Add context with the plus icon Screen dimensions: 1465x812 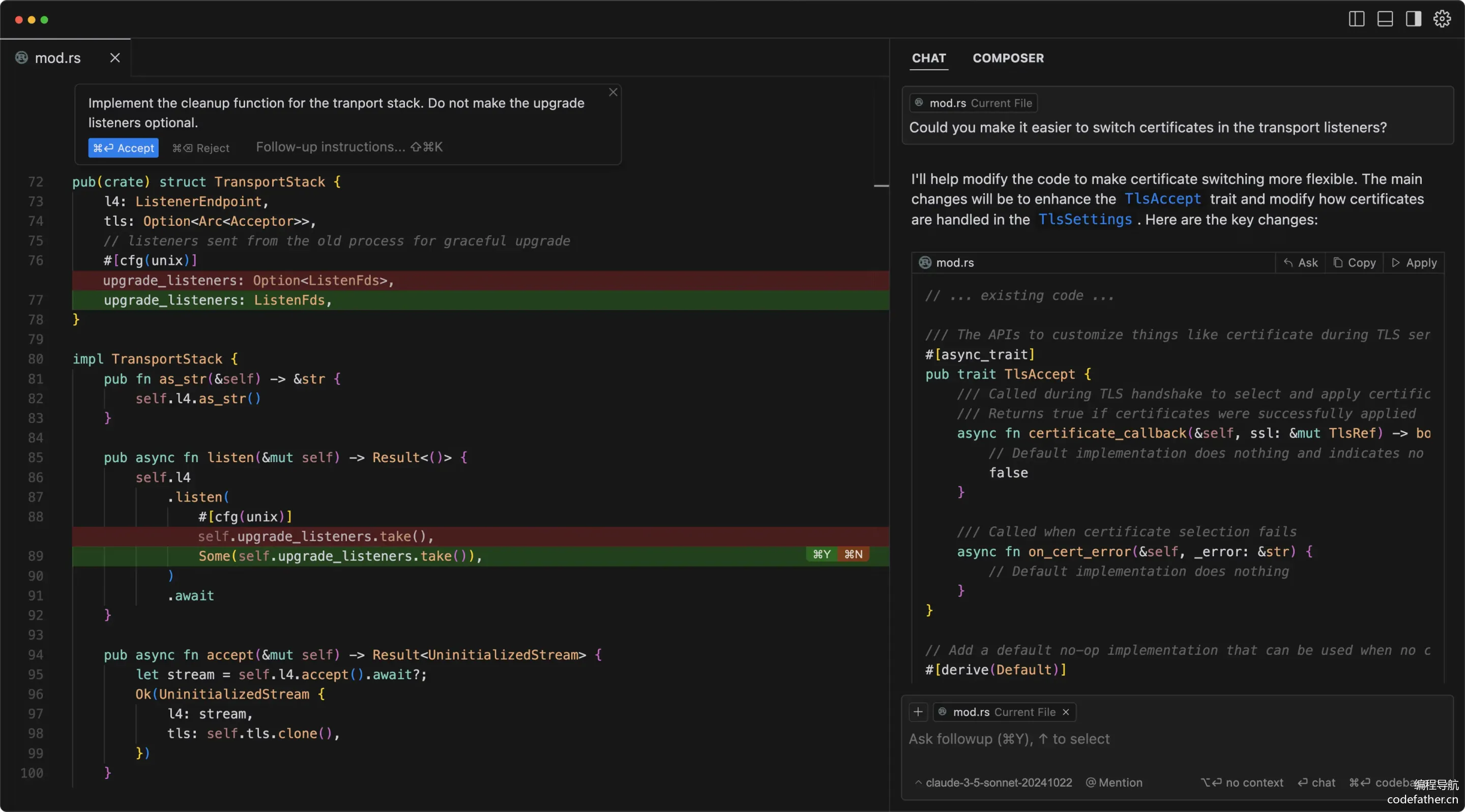tap(918, 712)
